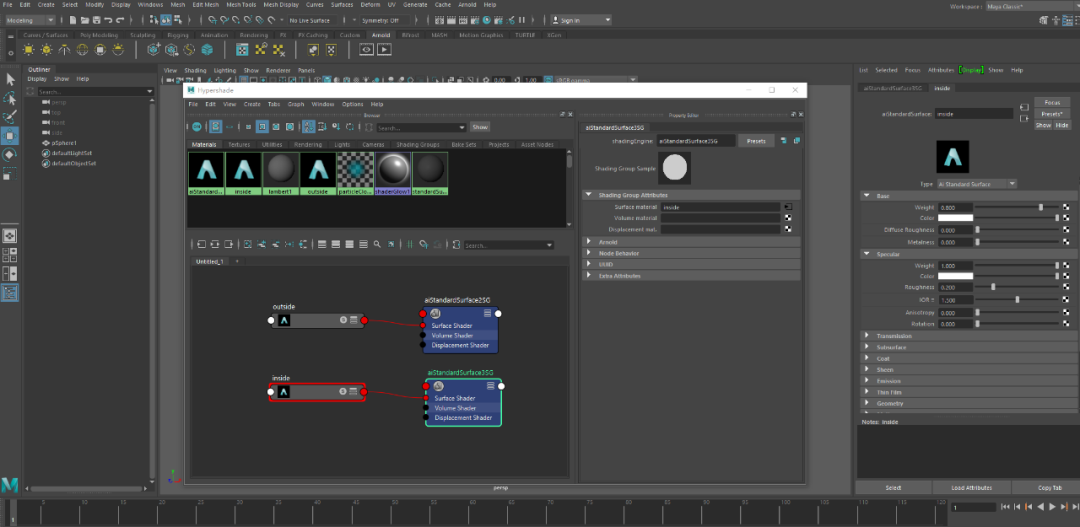Open the Type dropdown showing Ai Standard Surface
This screenshot has height=527, width=1080.
pos(977,184)
